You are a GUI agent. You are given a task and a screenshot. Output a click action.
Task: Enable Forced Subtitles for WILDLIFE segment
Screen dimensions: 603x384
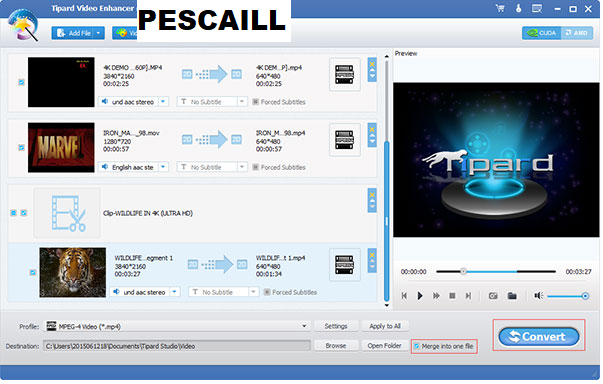(267, 292)
